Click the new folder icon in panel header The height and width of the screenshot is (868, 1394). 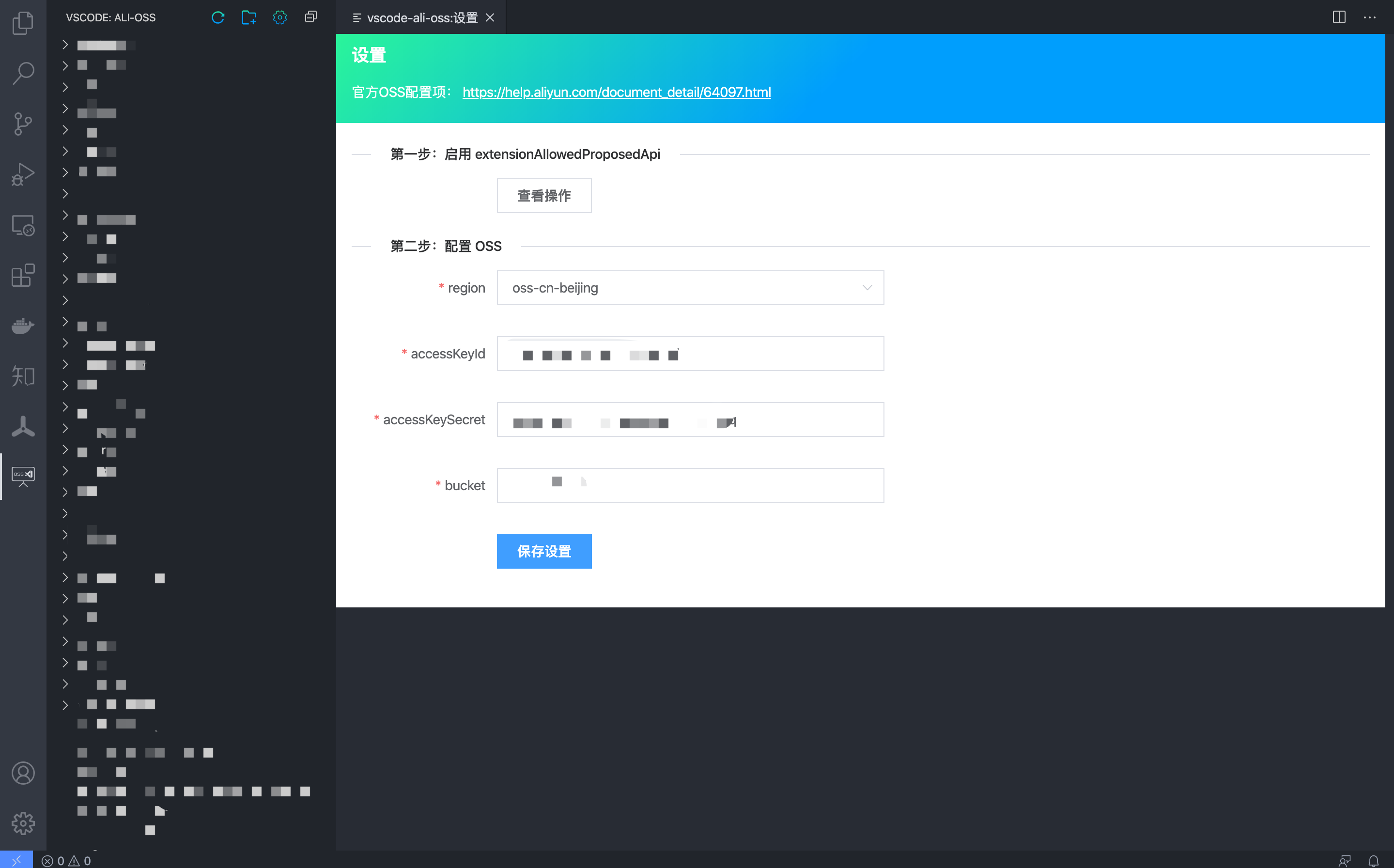pyautogui.click(x=248, y=17)
